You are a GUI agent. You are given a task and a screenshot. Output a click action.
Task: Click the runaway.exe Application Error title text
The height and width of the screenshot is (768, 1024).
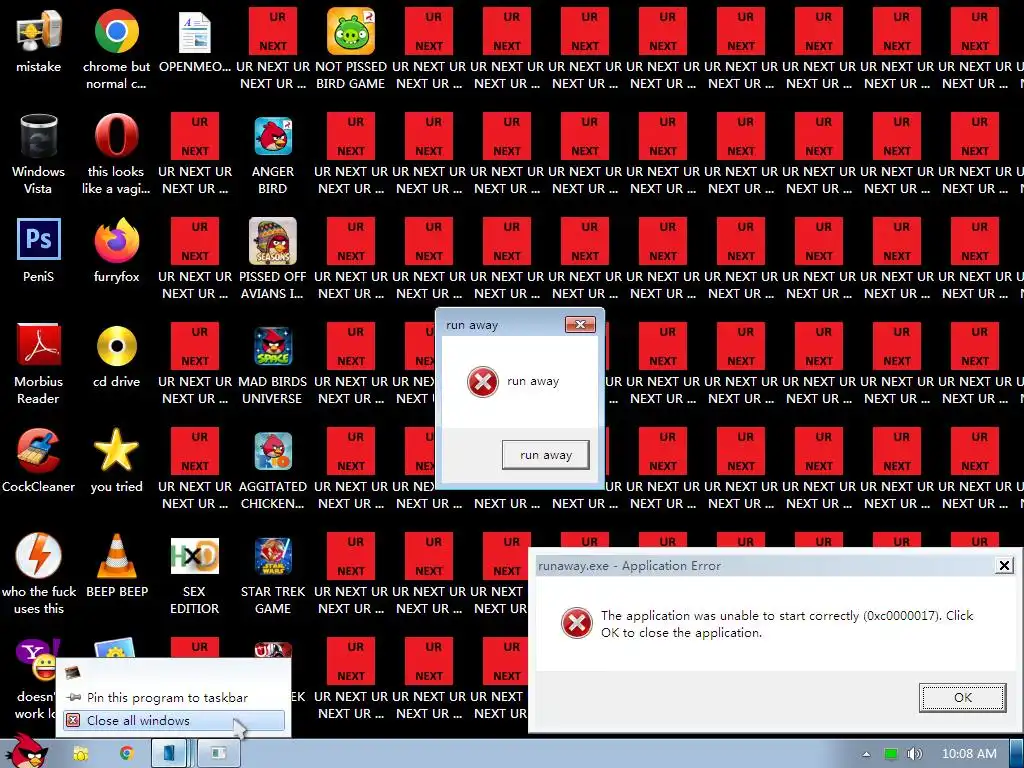tap(630, 566)
